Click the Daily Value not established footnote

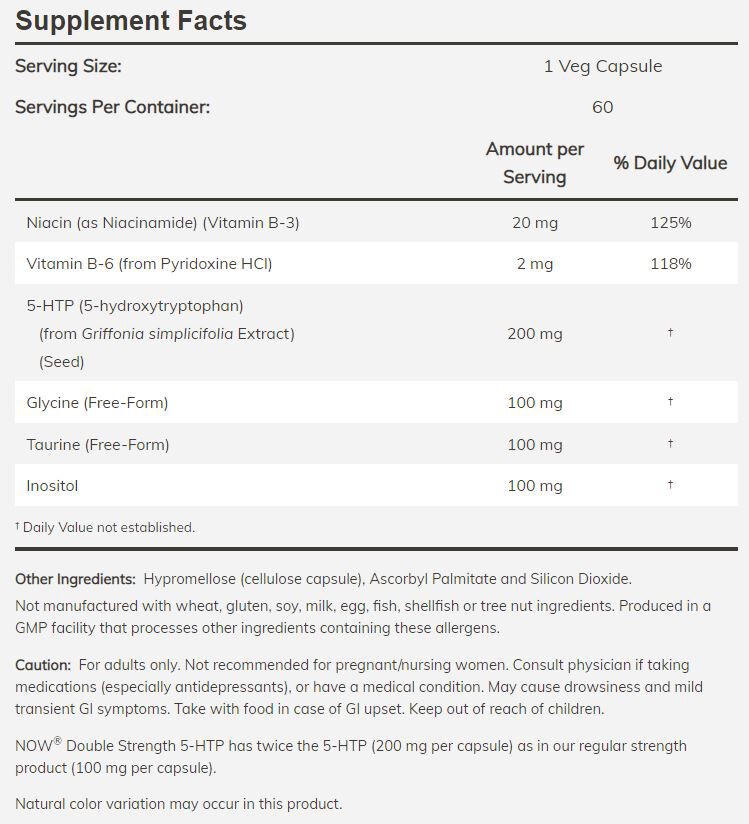pos(106,527)
